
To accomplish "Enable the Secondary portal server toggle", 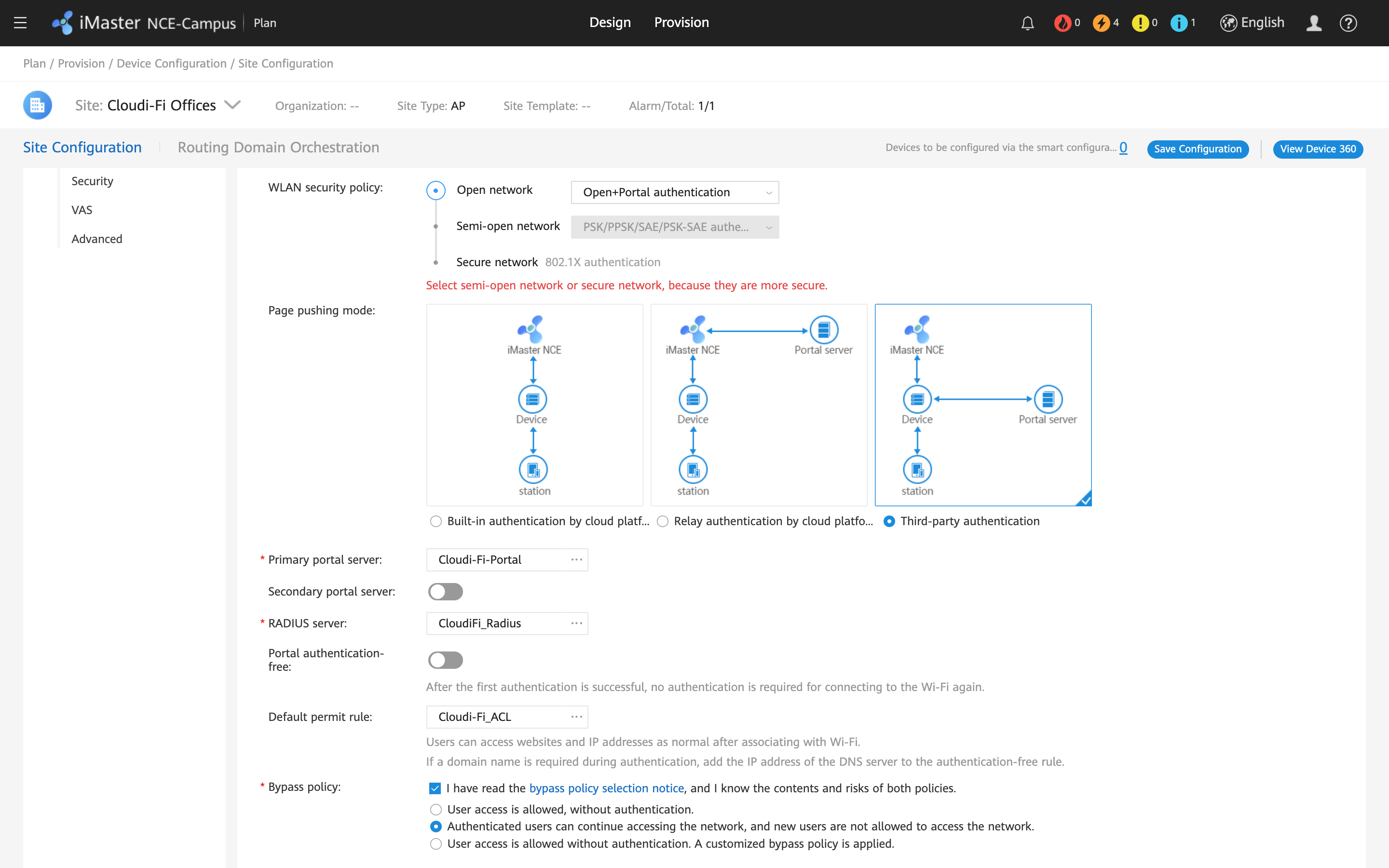I will 446,591.
